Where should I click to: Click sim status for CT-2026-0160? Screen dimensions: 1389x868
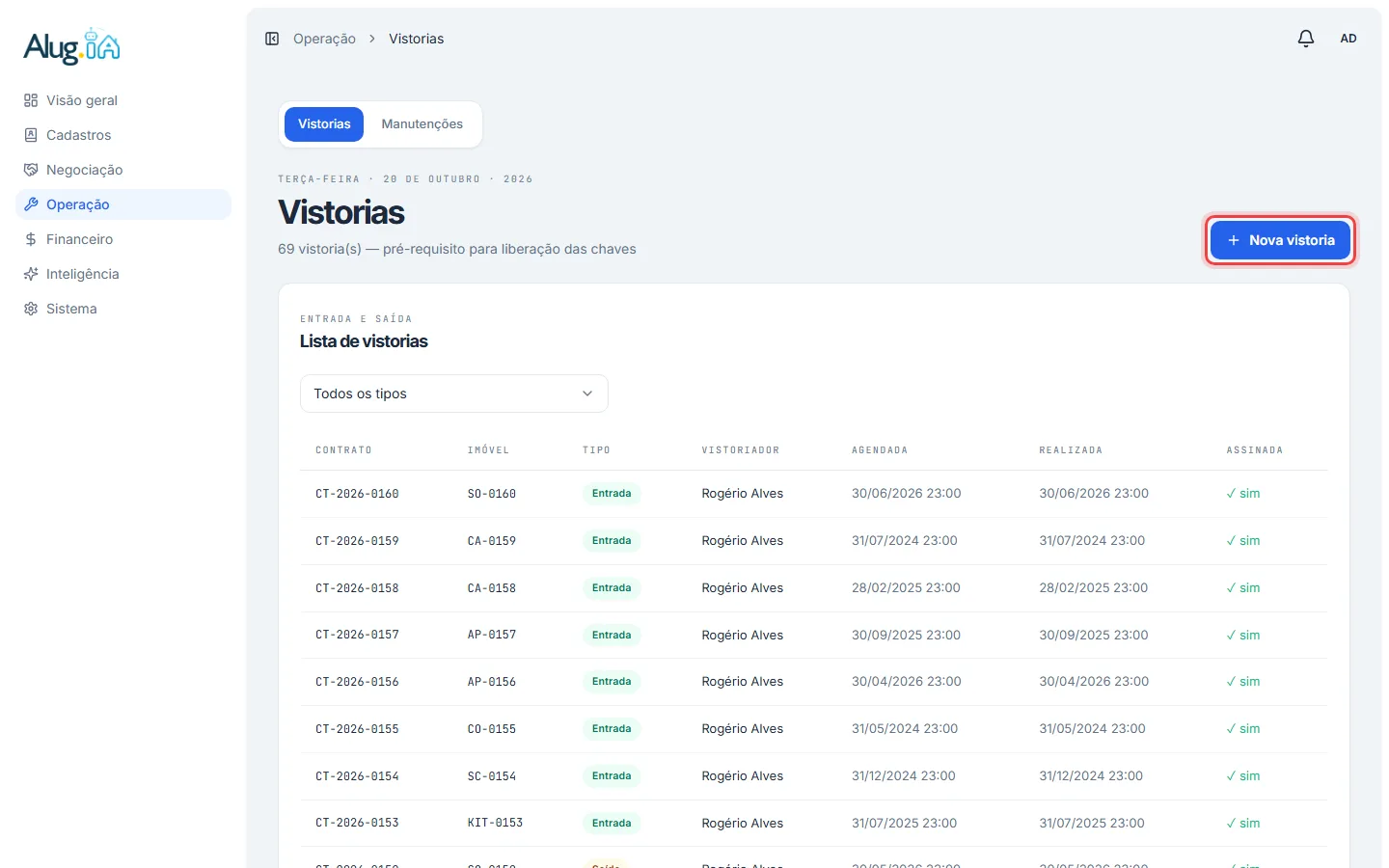1243,494
